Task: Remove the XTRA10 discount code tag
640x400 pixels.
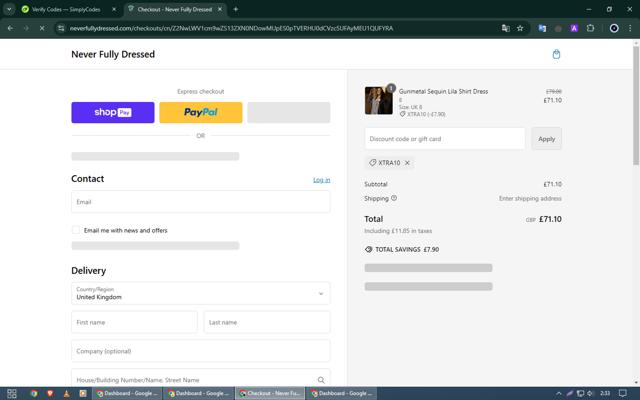Action: pyautogui.click(x=407, y=163)
